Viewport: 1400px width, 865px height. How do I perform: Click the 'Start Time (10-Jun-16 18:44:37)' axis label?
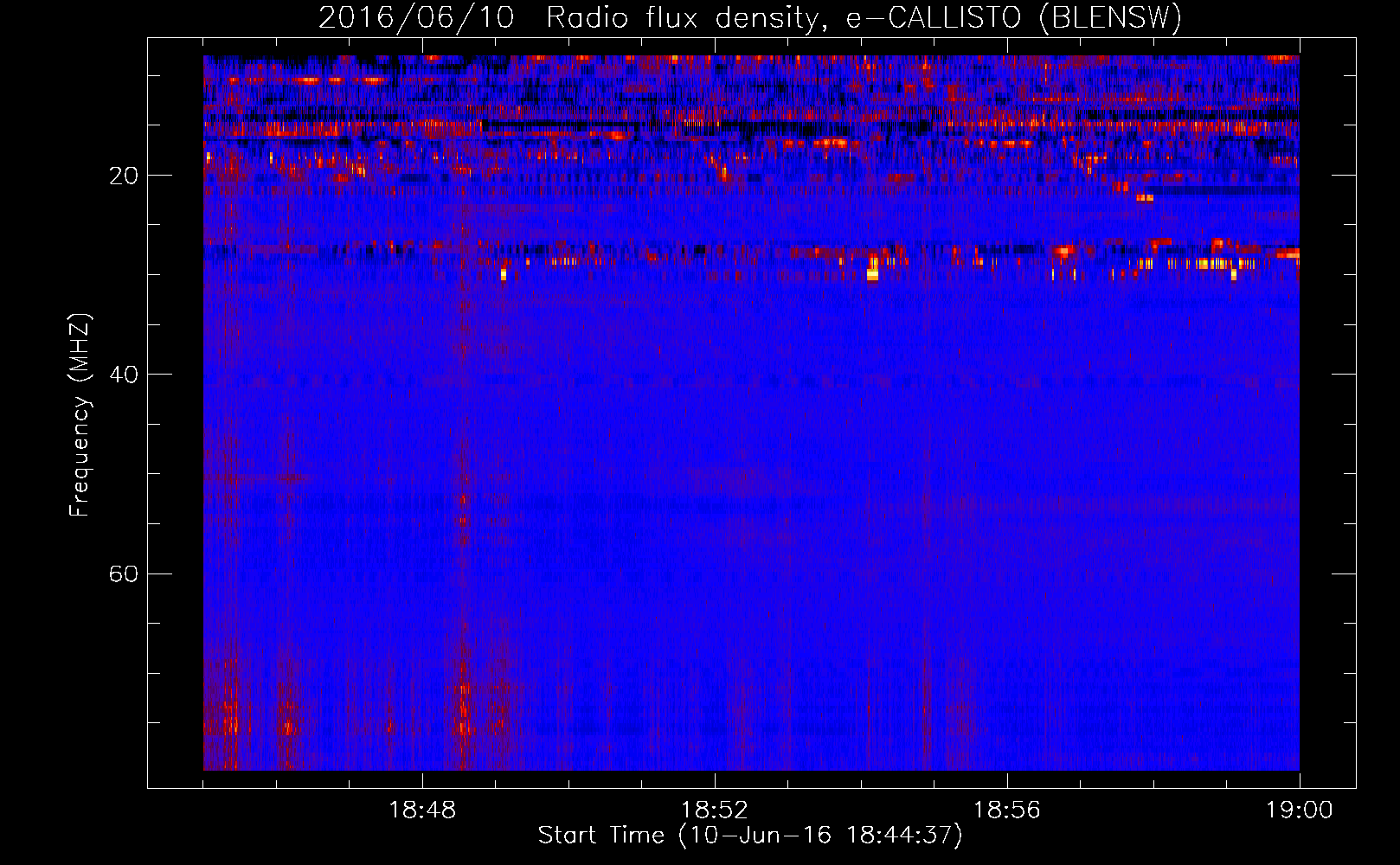pos(750,836)
